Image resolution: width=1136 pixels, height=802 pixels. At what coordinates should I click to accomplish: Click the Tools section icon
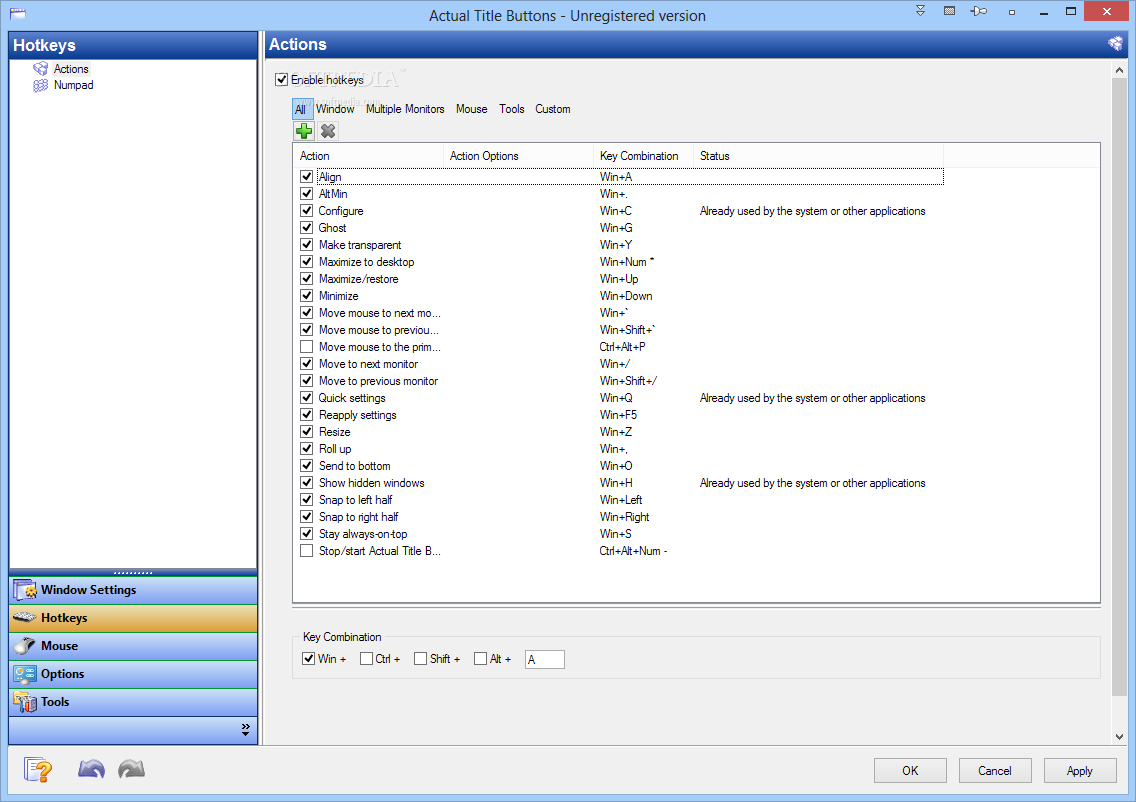(x=25, y=702)
